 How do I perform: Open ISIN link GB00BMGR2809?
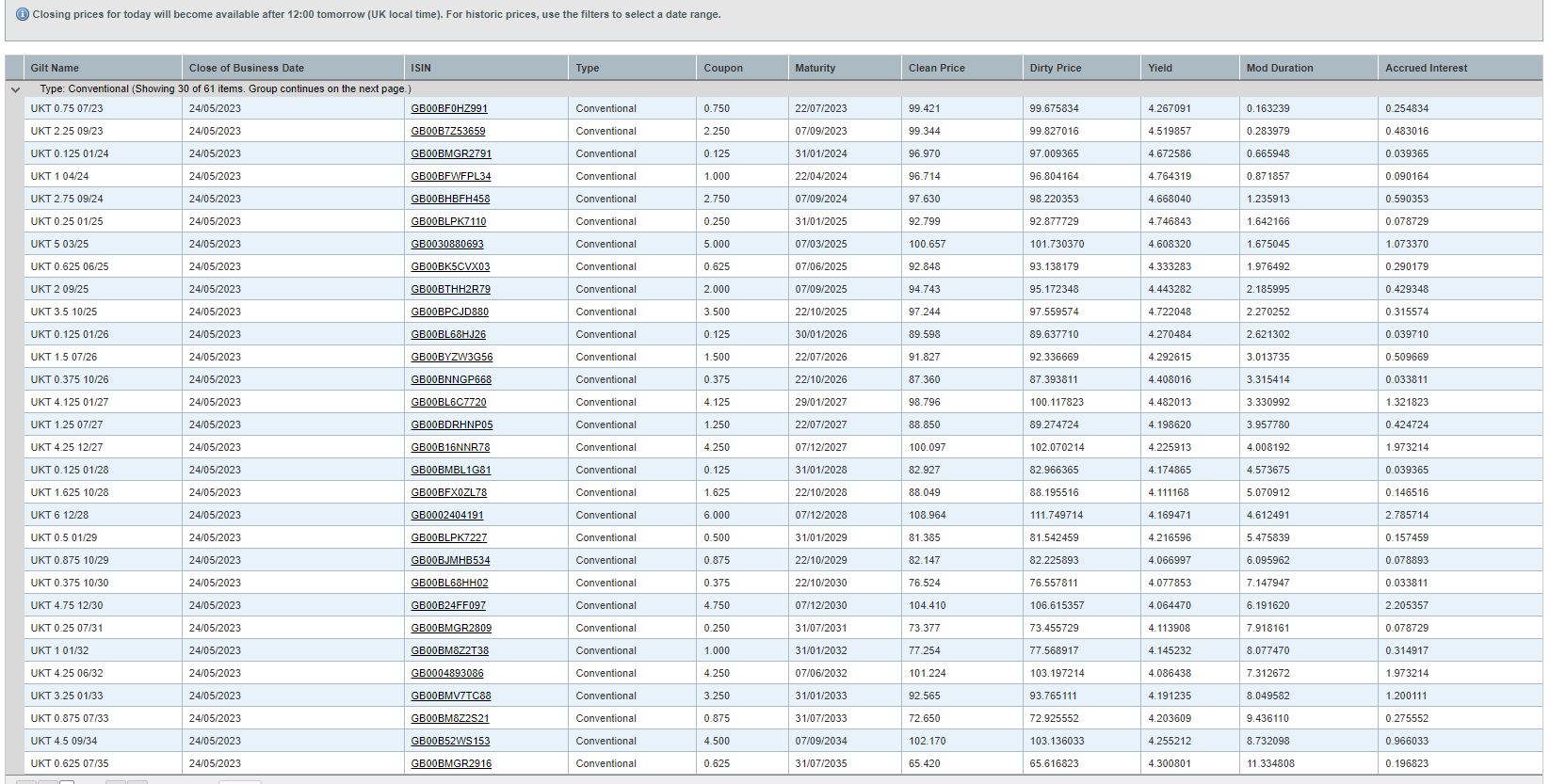coord(451,628)
